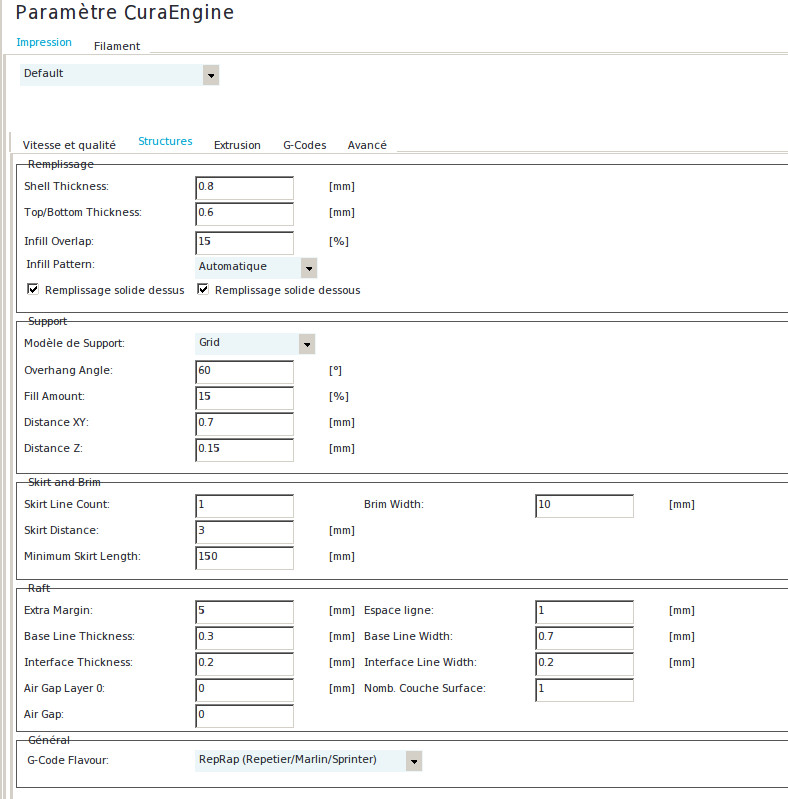The width and height of the screenshot is (788, 799).
Task: Toggle Remplissage solide dessus checkbox
Action: click(33, 289)
